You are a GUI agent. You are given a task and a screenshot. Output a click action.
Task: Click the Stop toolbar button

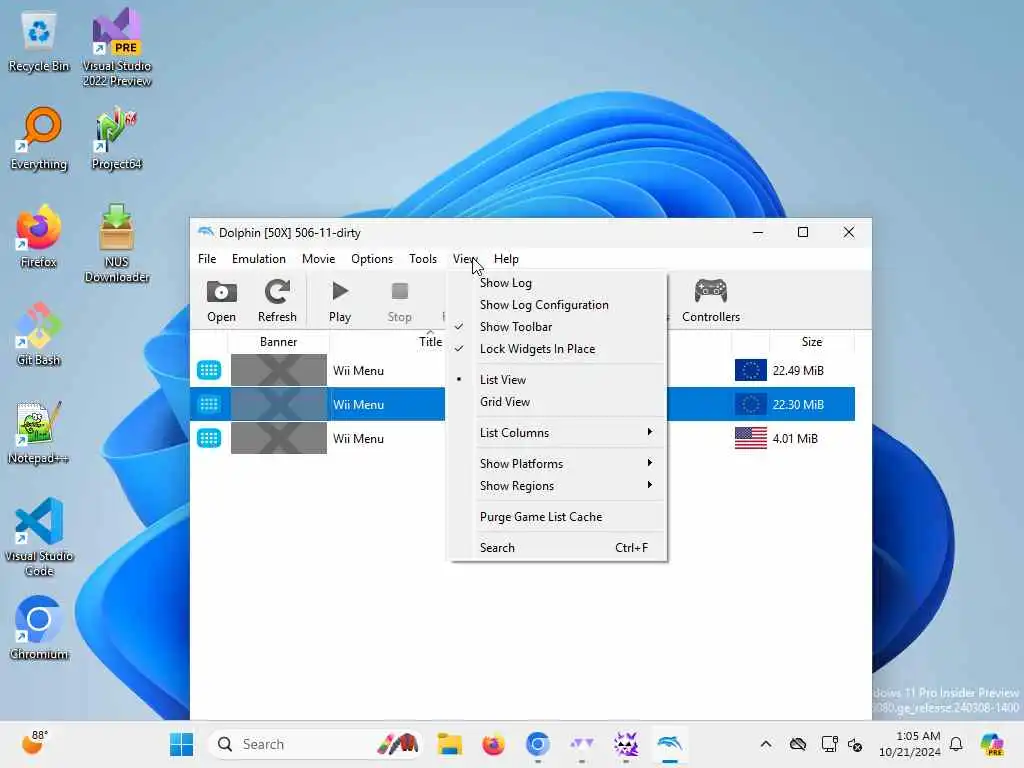(400, 301)
